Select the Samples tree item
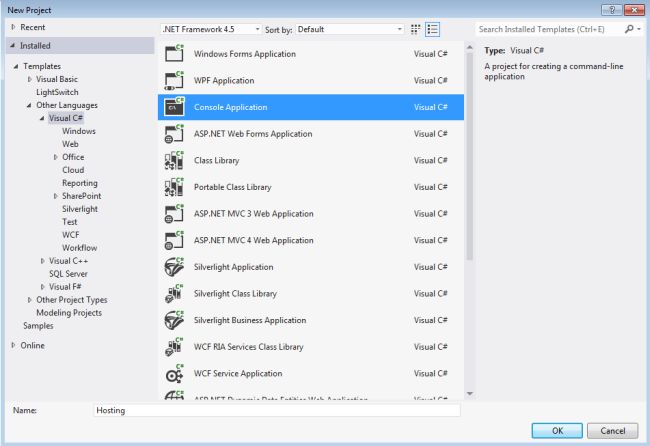 [38, 326]
